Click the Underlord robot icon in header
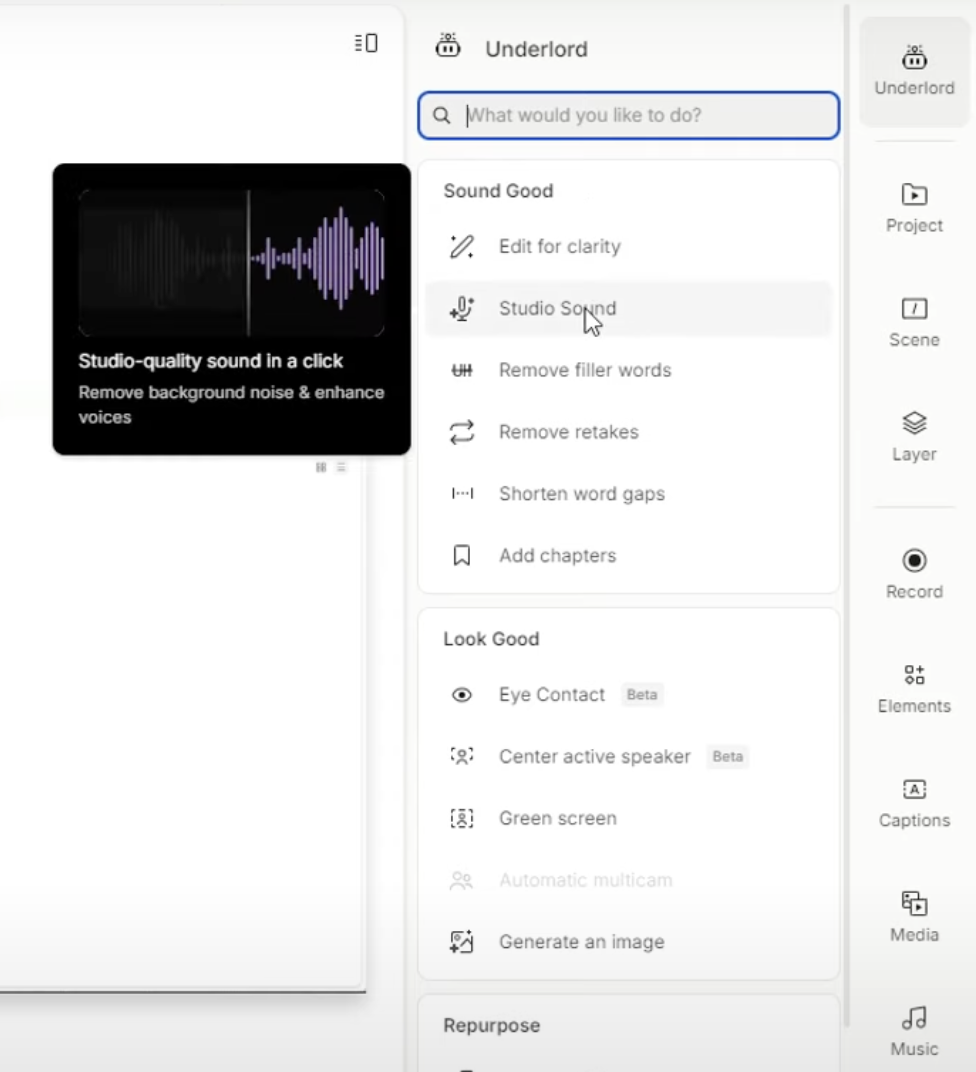Screen dimensions: 976x1072 tap(448, 46)
